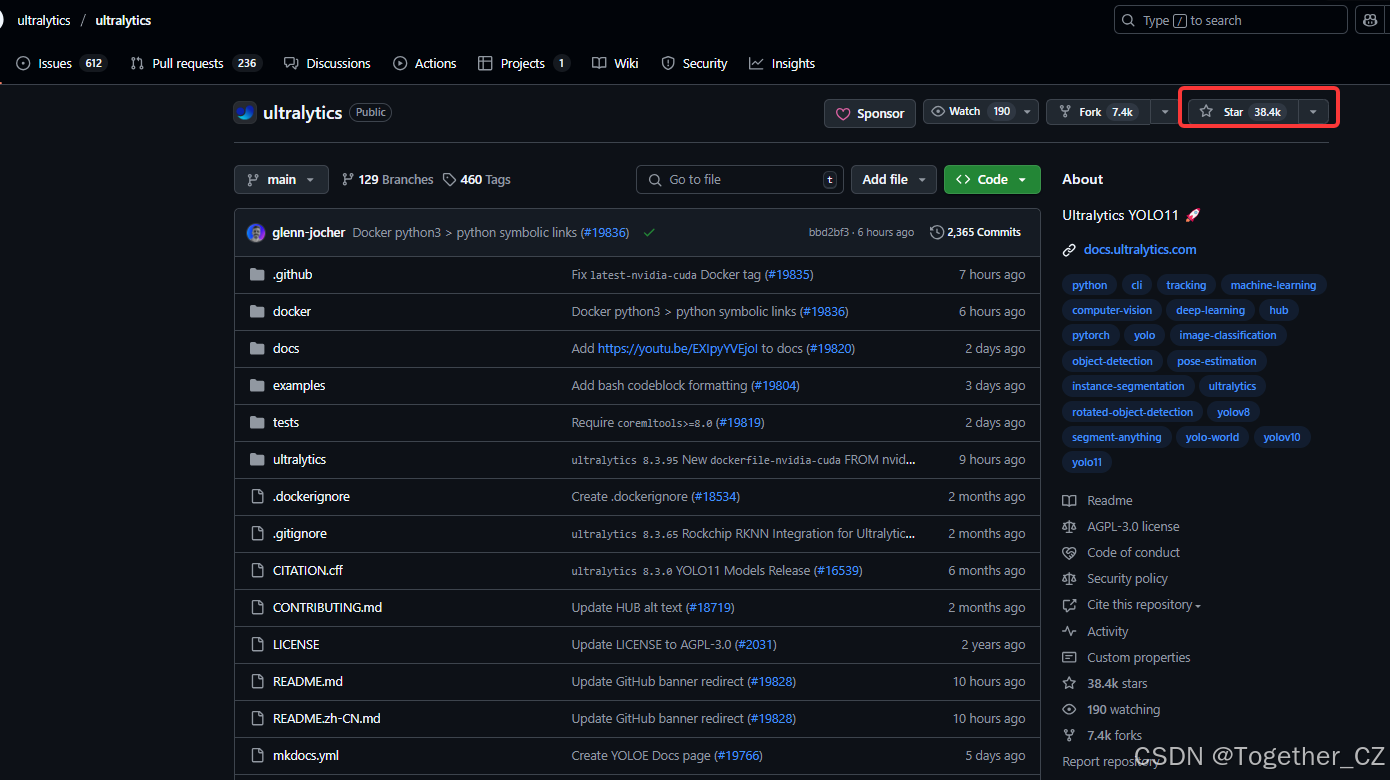The height and width of the screenshot is (780, 1390).
Task: Open the docker folder
Action: pos(292,311)
